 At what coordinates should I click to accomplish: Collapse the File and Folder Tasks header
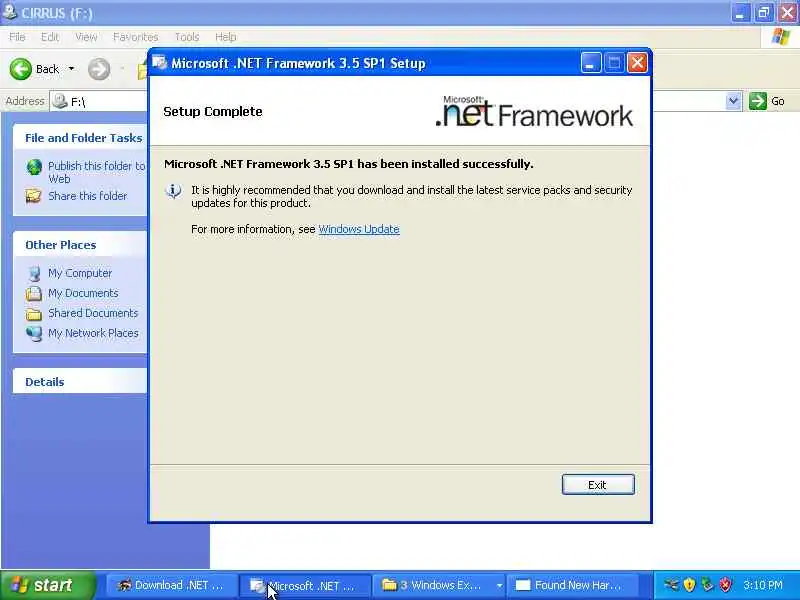point(80,138)
